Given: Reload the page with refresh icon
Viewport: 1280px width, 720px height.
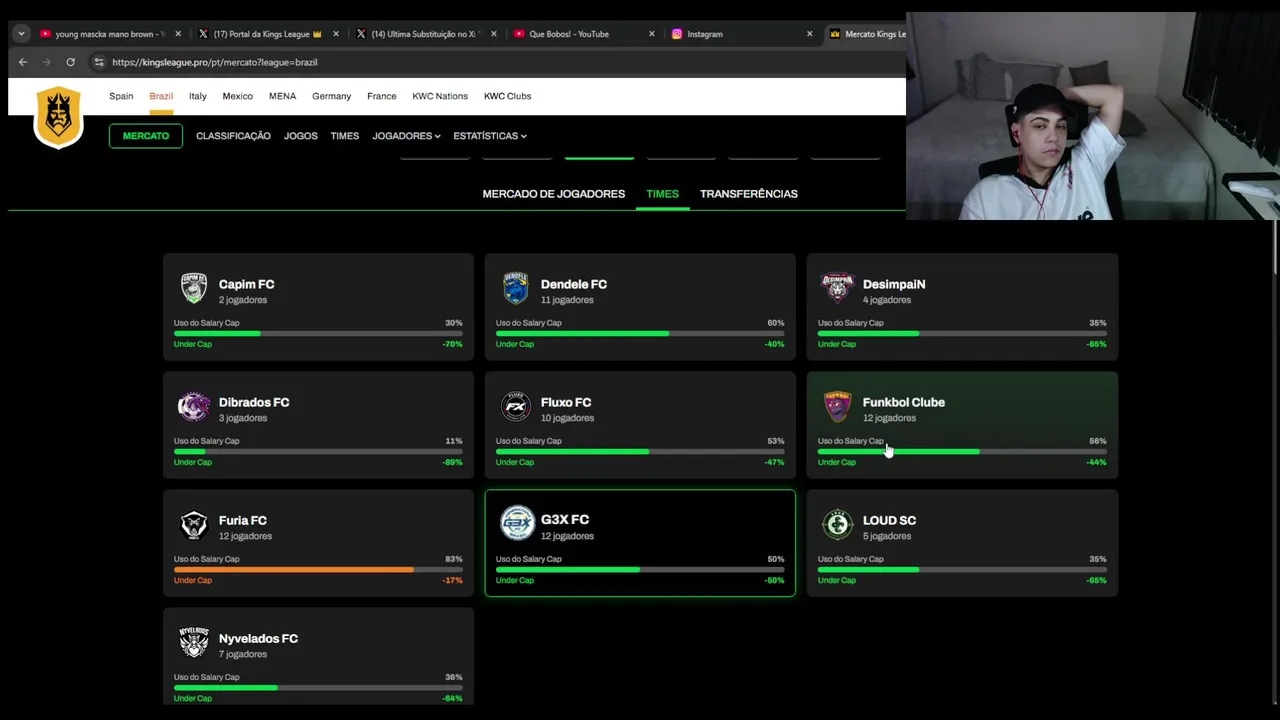Looking at the screenshot, I should tap(70, 62).
